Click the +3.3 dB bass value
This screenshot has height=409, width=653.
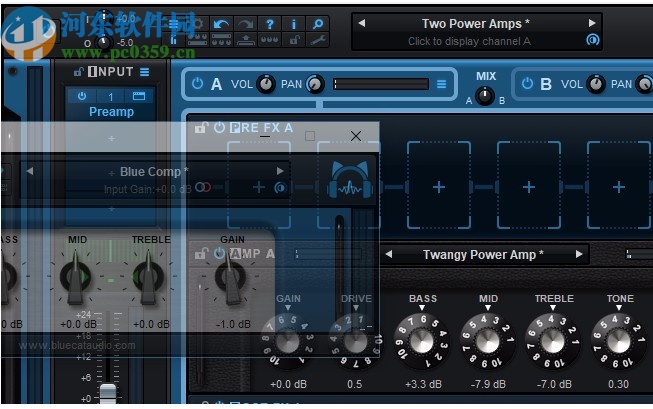point(423,384)
